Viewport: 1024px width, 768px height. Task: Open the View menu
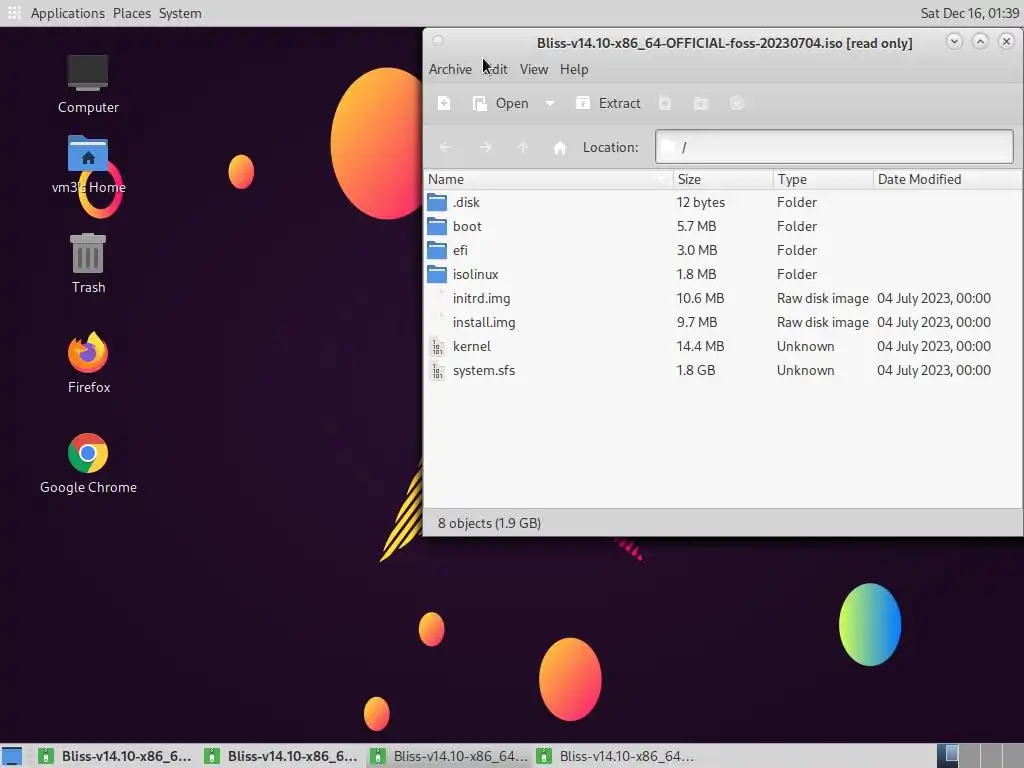click(x=534, y=69)
